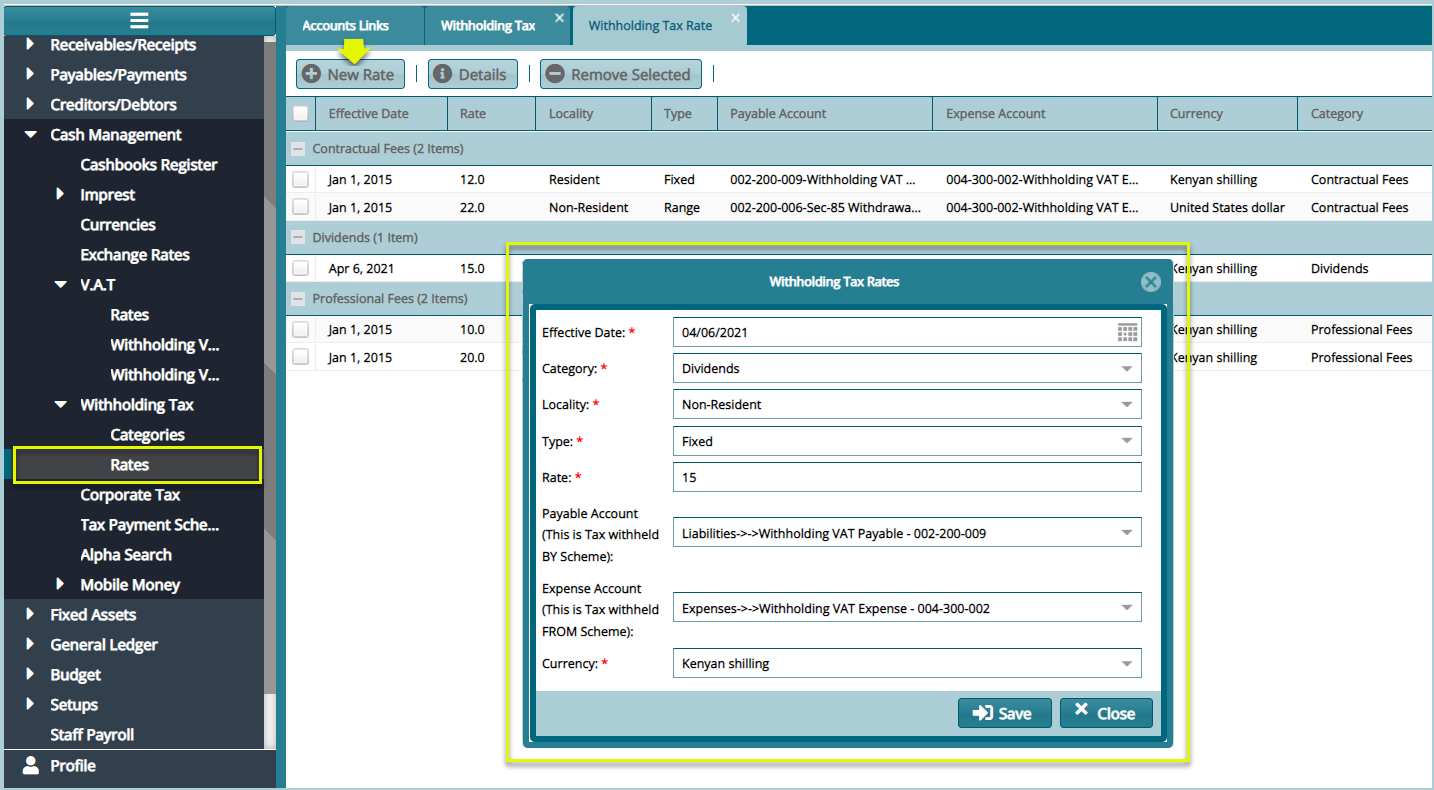Expand the General Ledger menu
This screenshot has height=790, width=1434.
pyautogui.click(x=30, y=645)
